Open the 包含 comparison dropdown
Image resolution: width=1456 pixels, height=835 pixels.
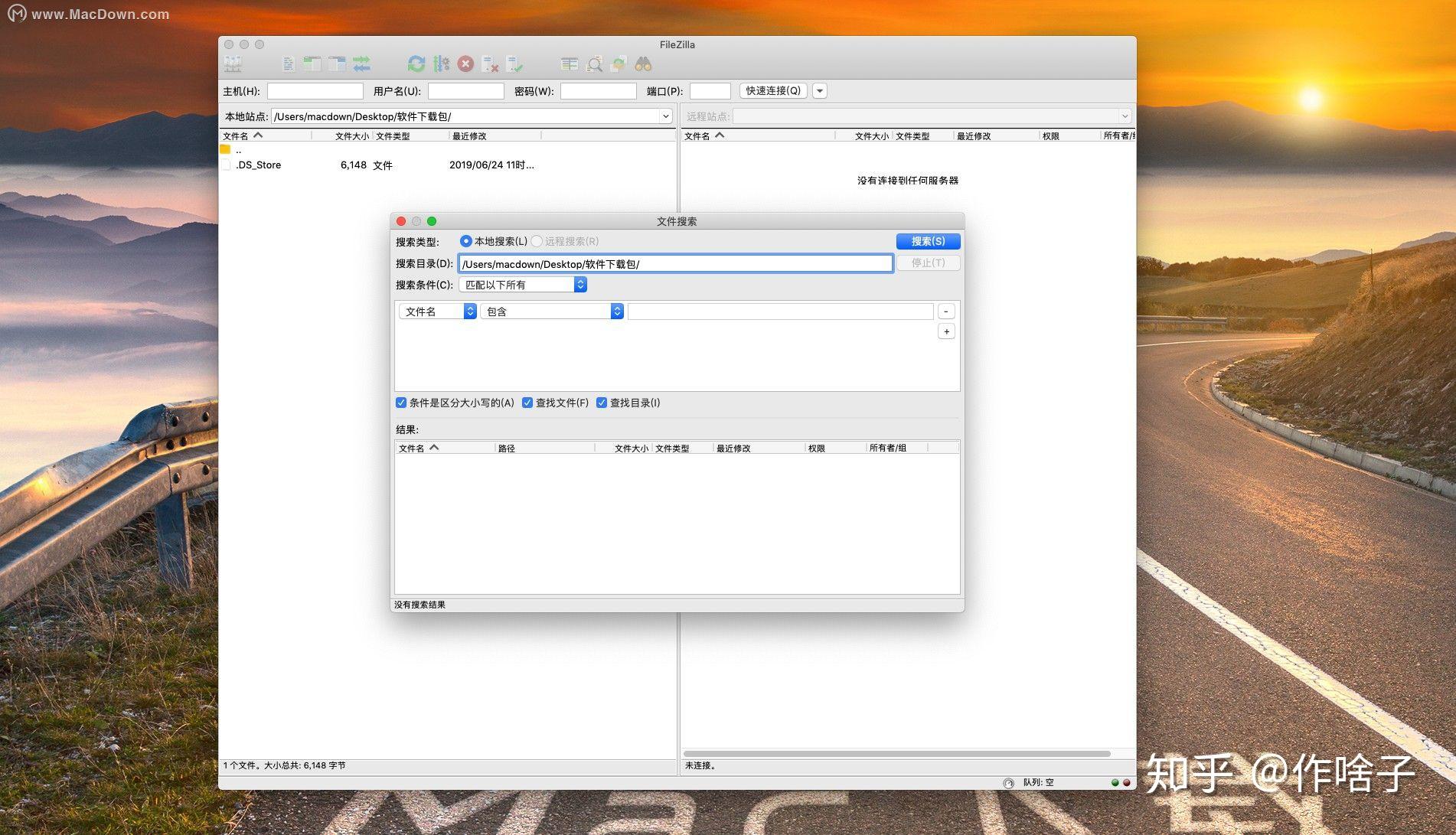click(x=552, y=311)
